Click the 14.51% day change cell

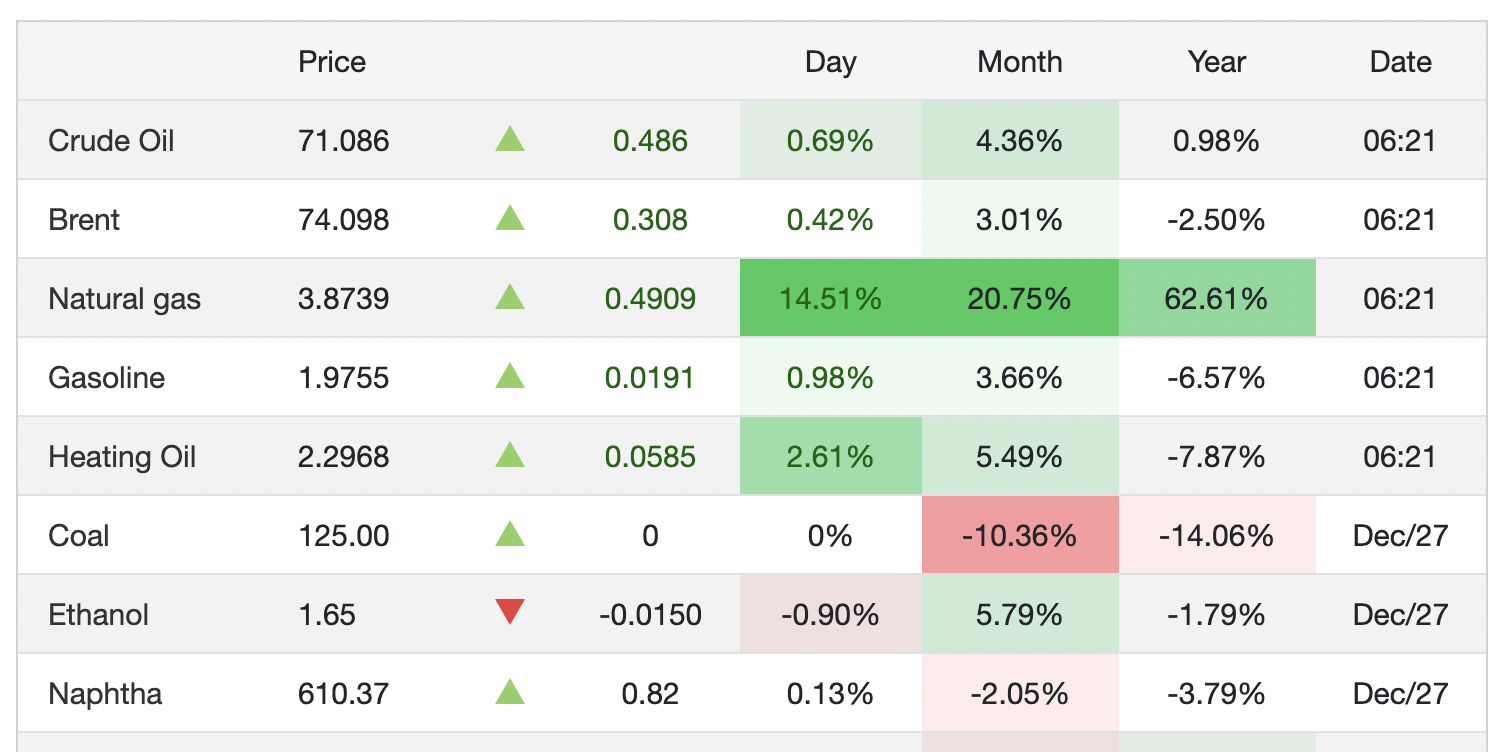830,298
